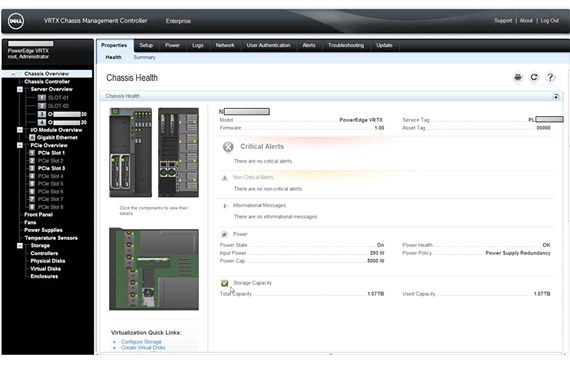Click the Dell logo
The height and width of the screenshot is (371, 570).
tap(16, 21)
